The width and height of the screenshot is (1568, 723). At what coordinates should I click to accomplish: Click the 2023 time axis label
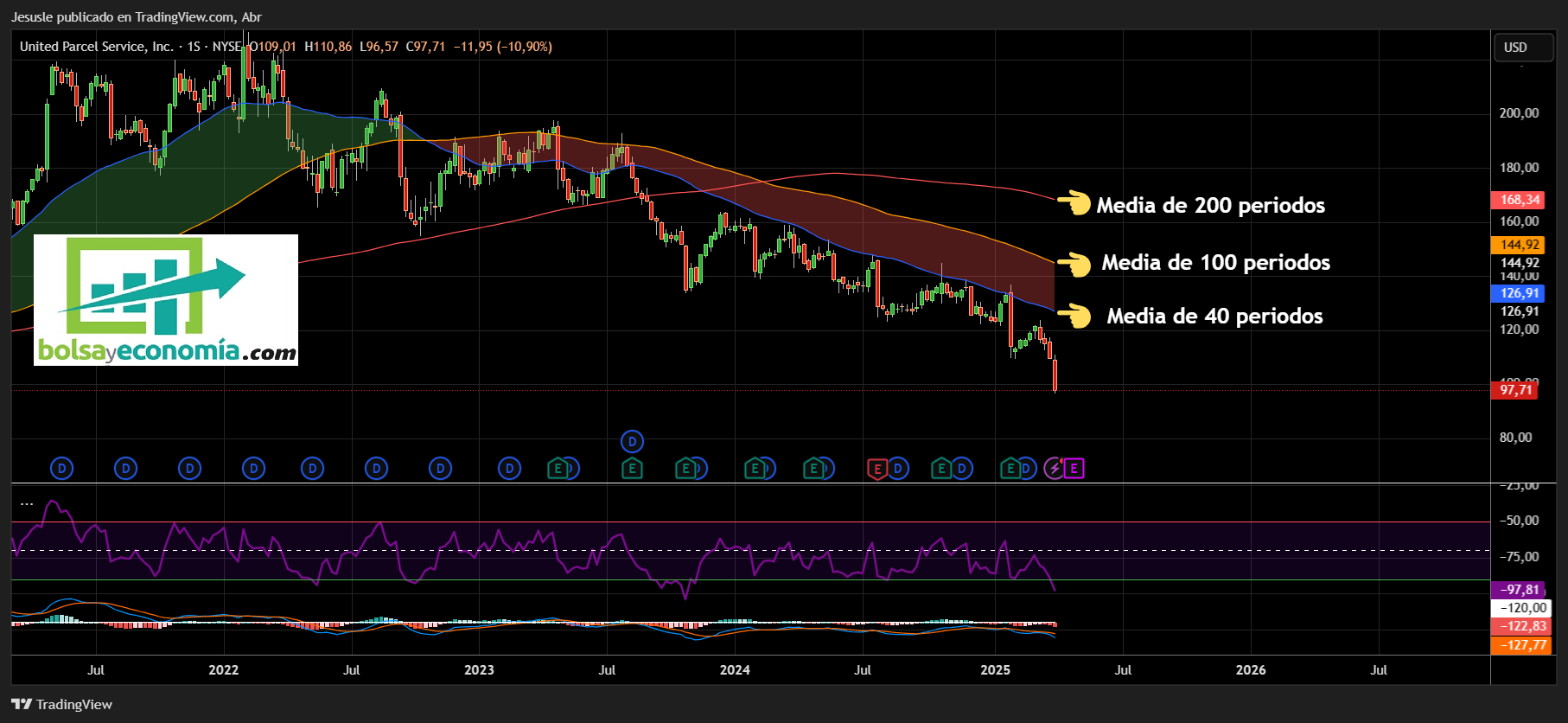coord(479,670)
